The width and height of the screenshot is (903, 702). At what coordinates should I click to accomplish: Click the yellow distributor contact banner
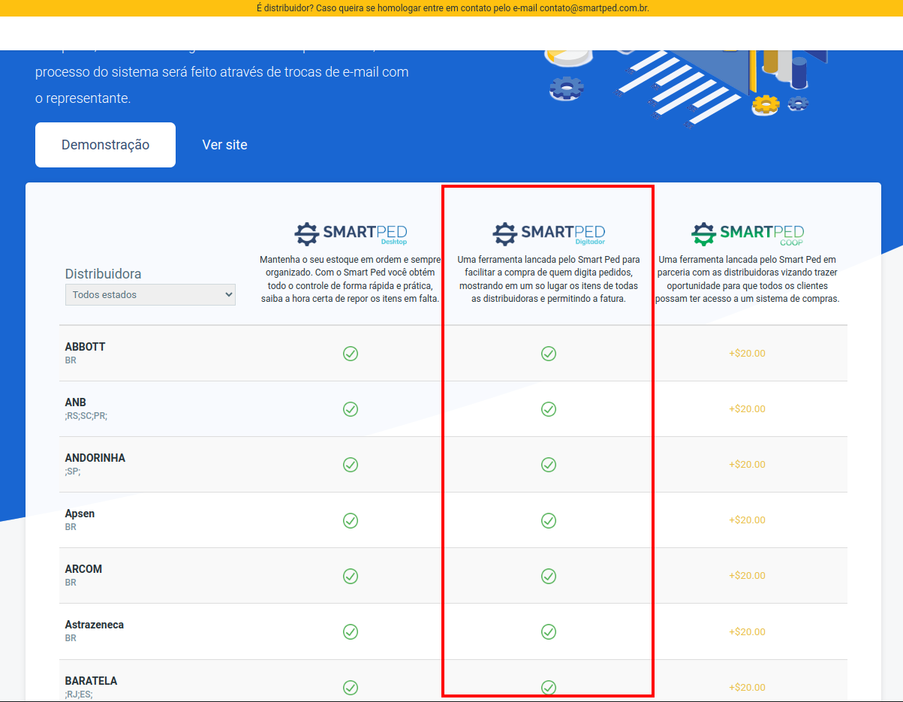pyautogui.click(x=451, y=8)
